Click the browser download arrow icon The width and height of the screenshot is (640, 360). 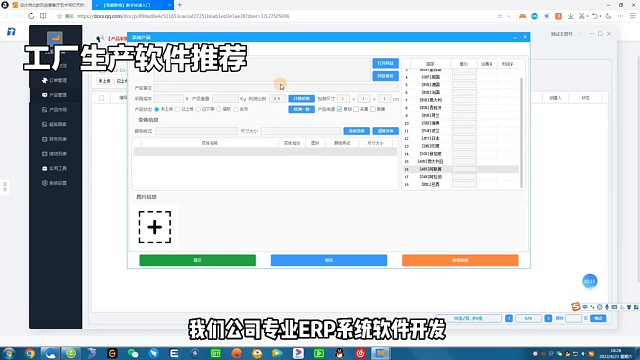click(571, 16)
